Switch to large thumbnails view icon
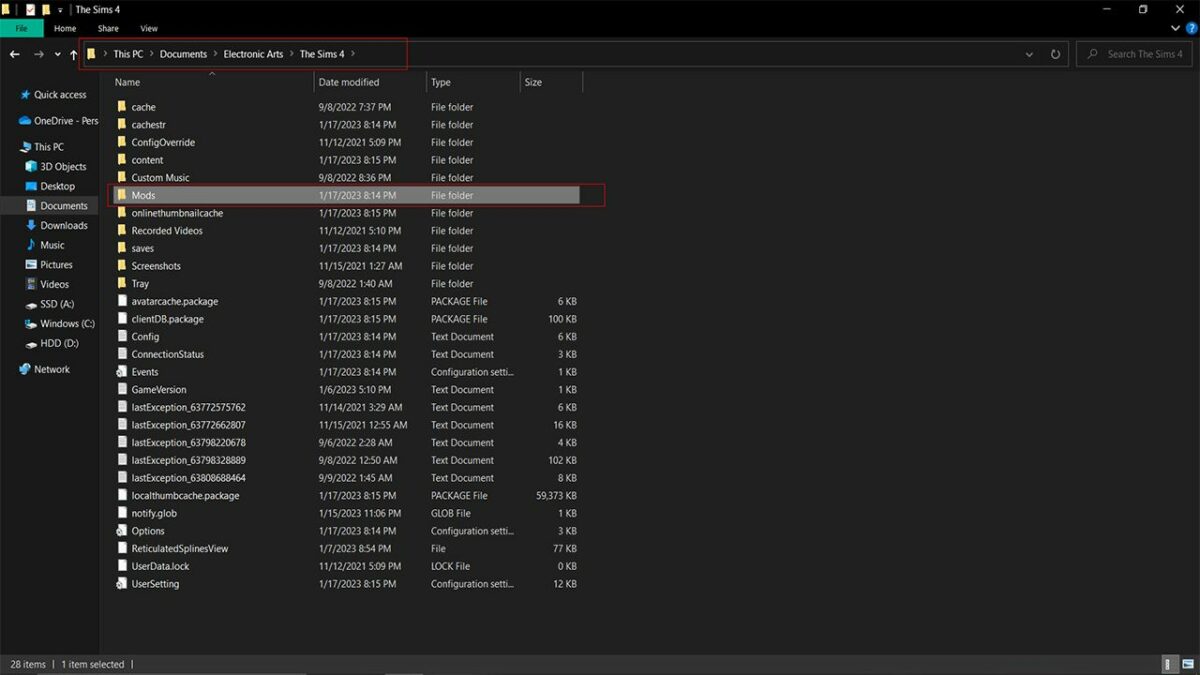This screenshot has height=675, width=1200. pos(1186,664)
